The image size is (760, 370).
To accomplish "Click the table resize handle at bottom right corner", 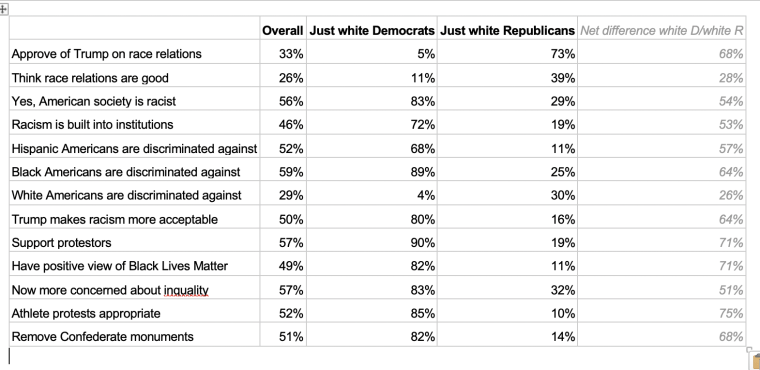I will 748,349.
